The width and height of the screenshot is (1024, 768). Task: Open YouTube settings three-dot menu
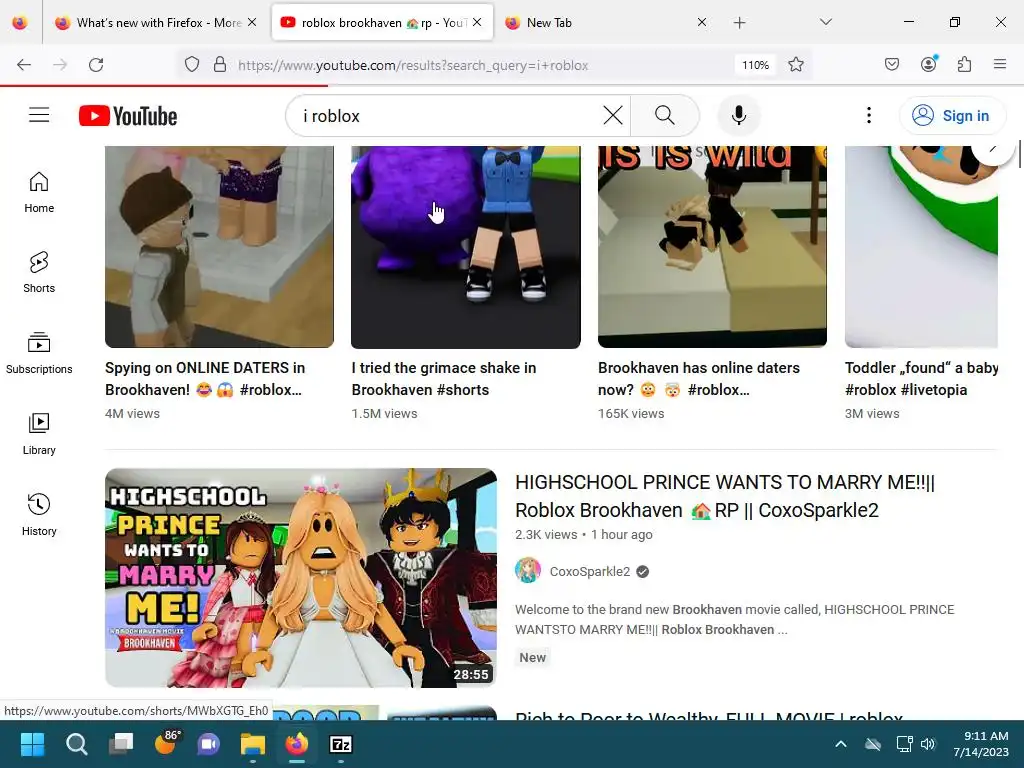click(x=869, y=116)
